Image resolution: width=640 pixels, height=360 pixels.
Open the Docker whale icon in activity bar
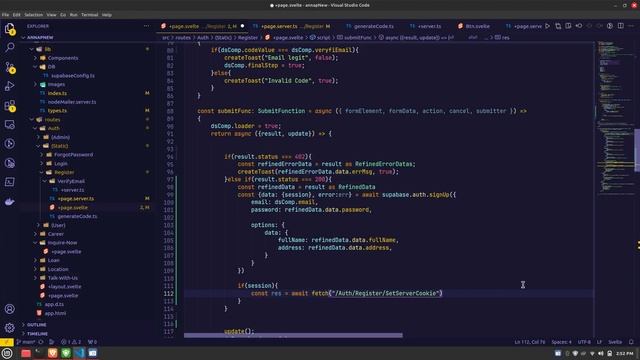click(x=10, y=202)
